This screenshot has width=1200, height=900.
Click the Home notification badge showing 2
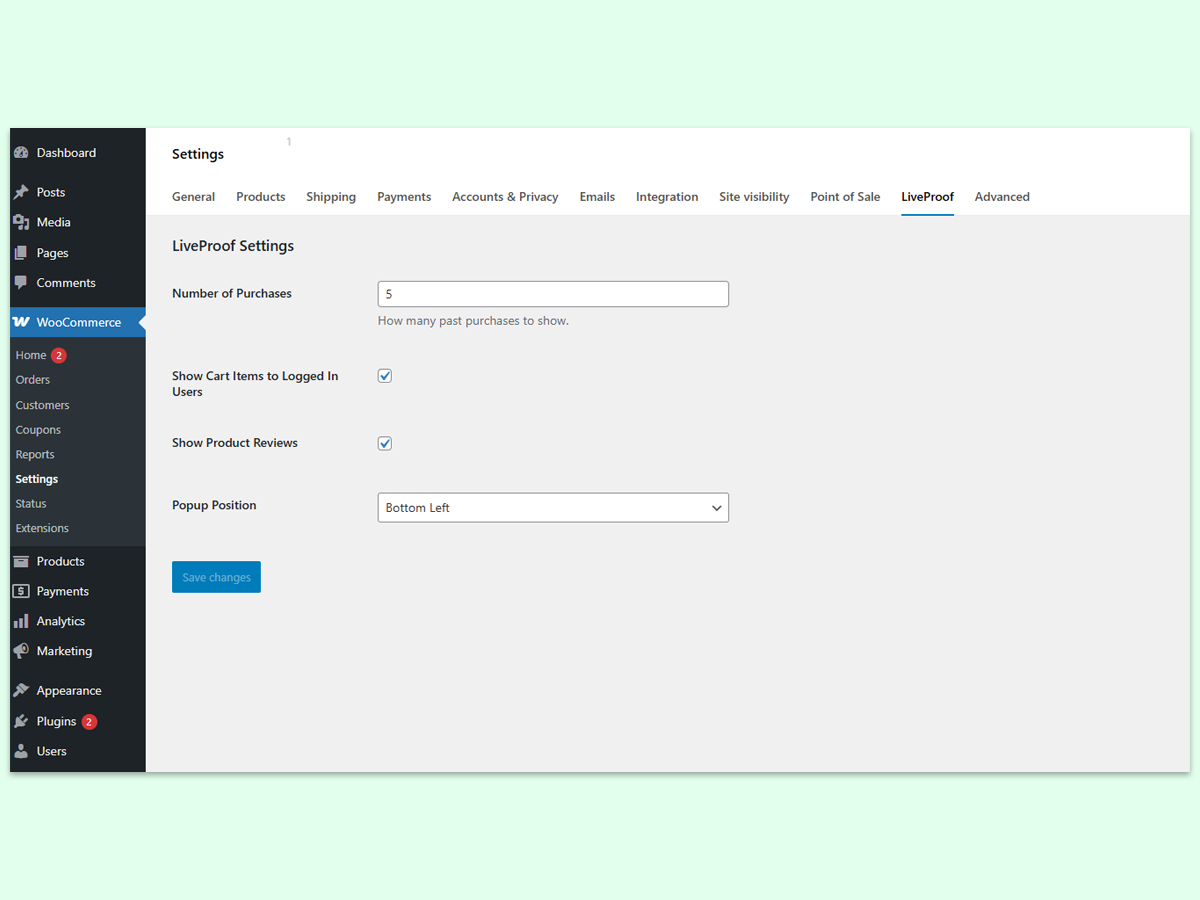(x=59, y=355)
